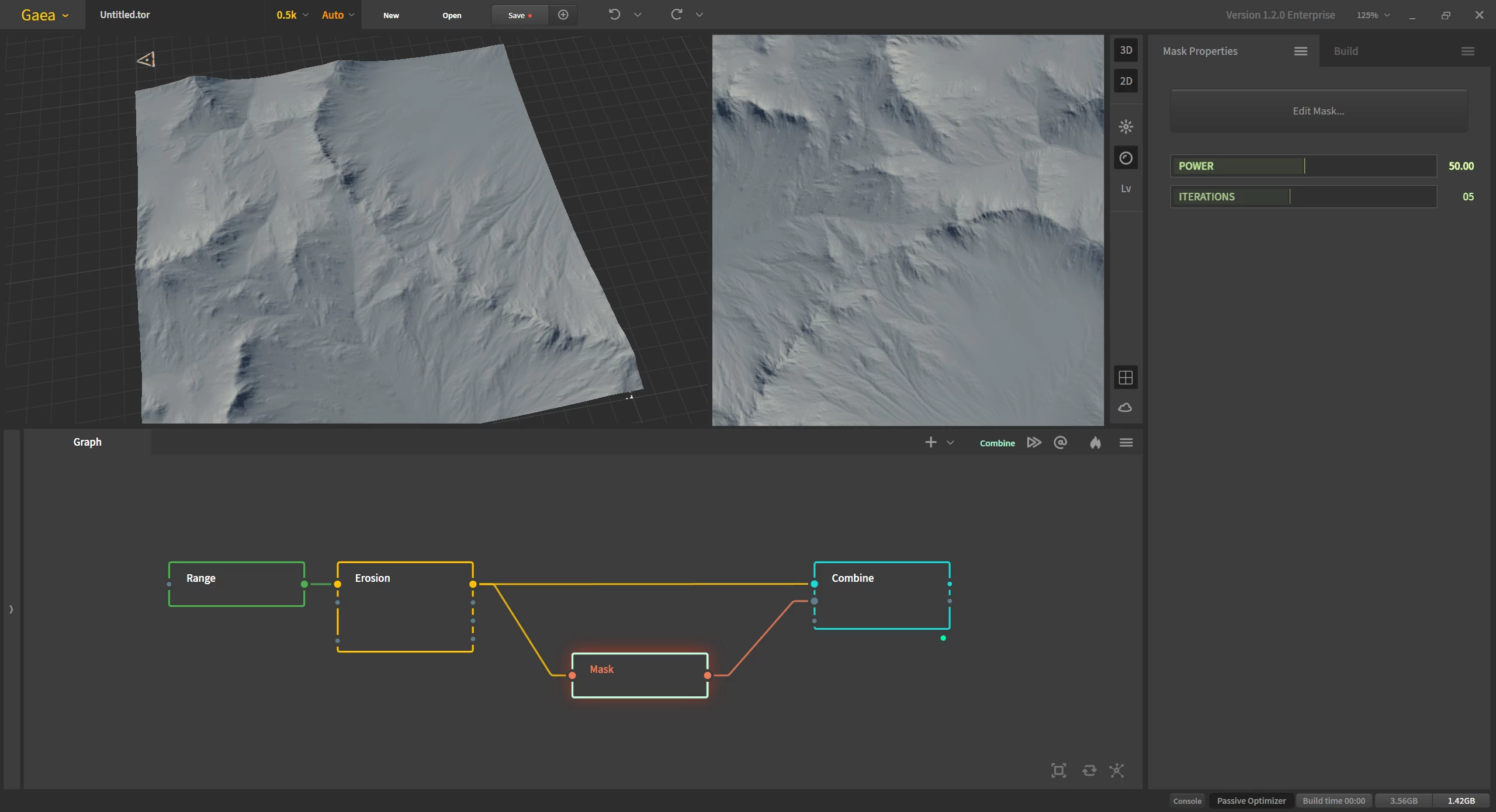
Task: Click the fast-forward build arrows icon
Action: click(1034, 442)
